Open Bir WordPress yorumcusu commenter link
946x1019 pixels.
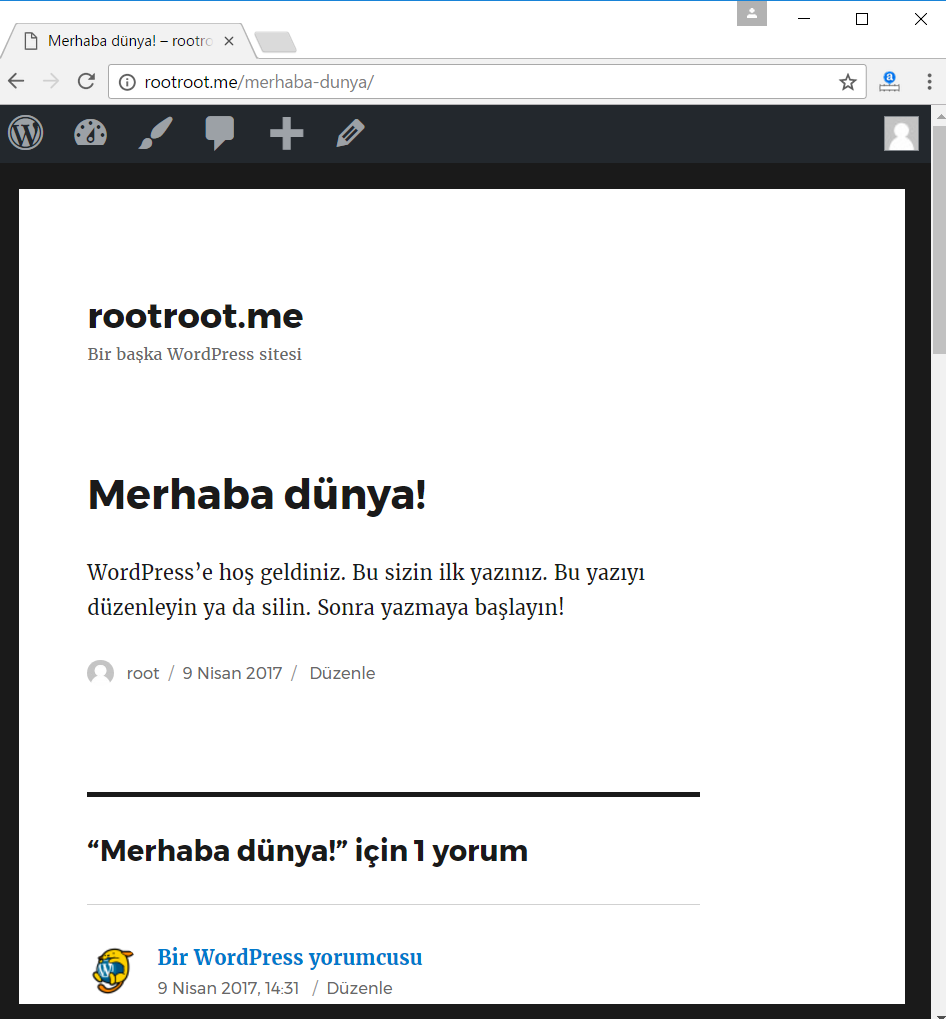(x=290, y=957)
